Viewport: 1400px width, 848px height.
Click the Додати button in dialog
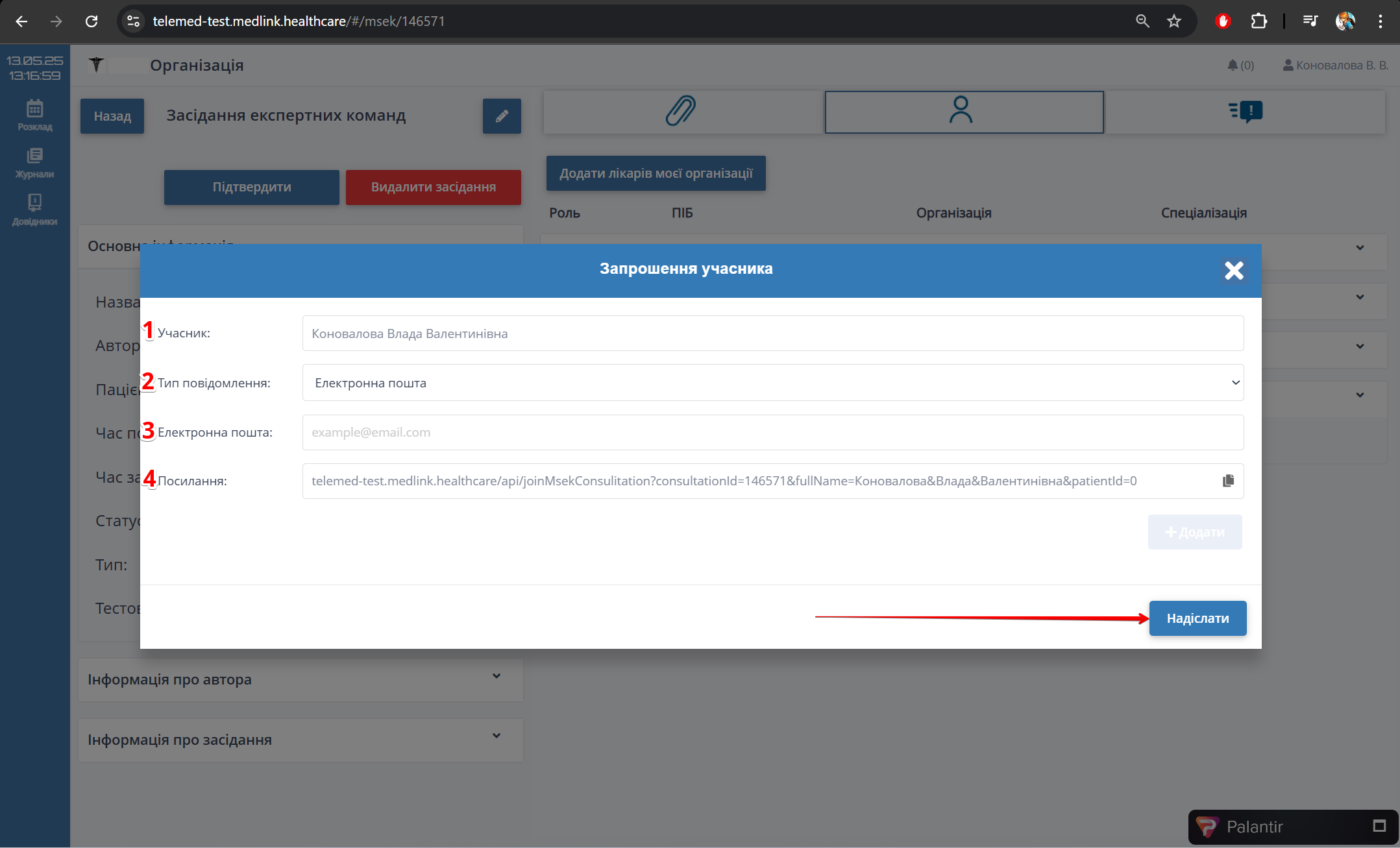click(x=1194, y=532)
